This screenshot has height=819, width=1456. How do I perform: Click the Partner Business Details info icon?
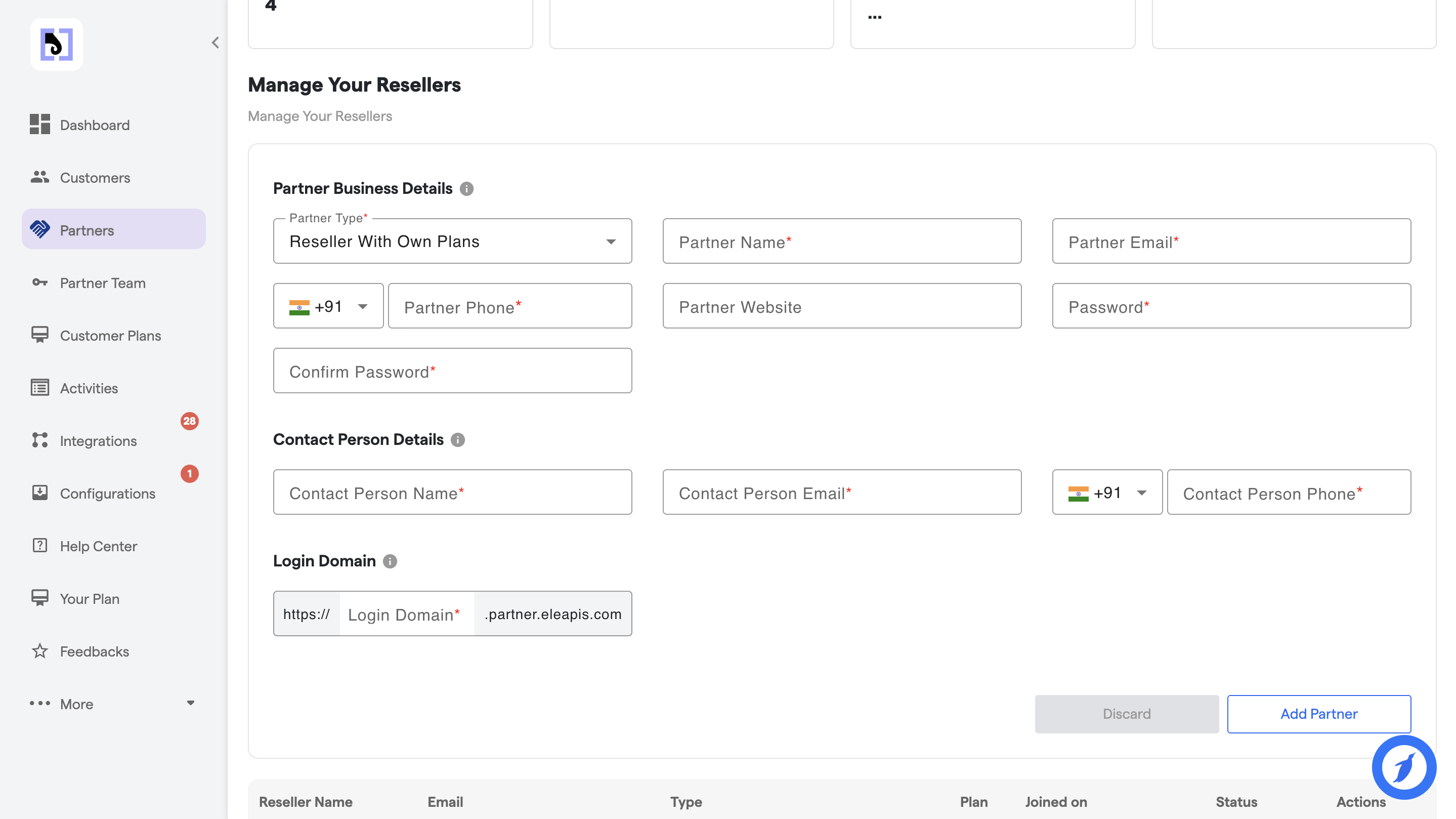(466, 189)
